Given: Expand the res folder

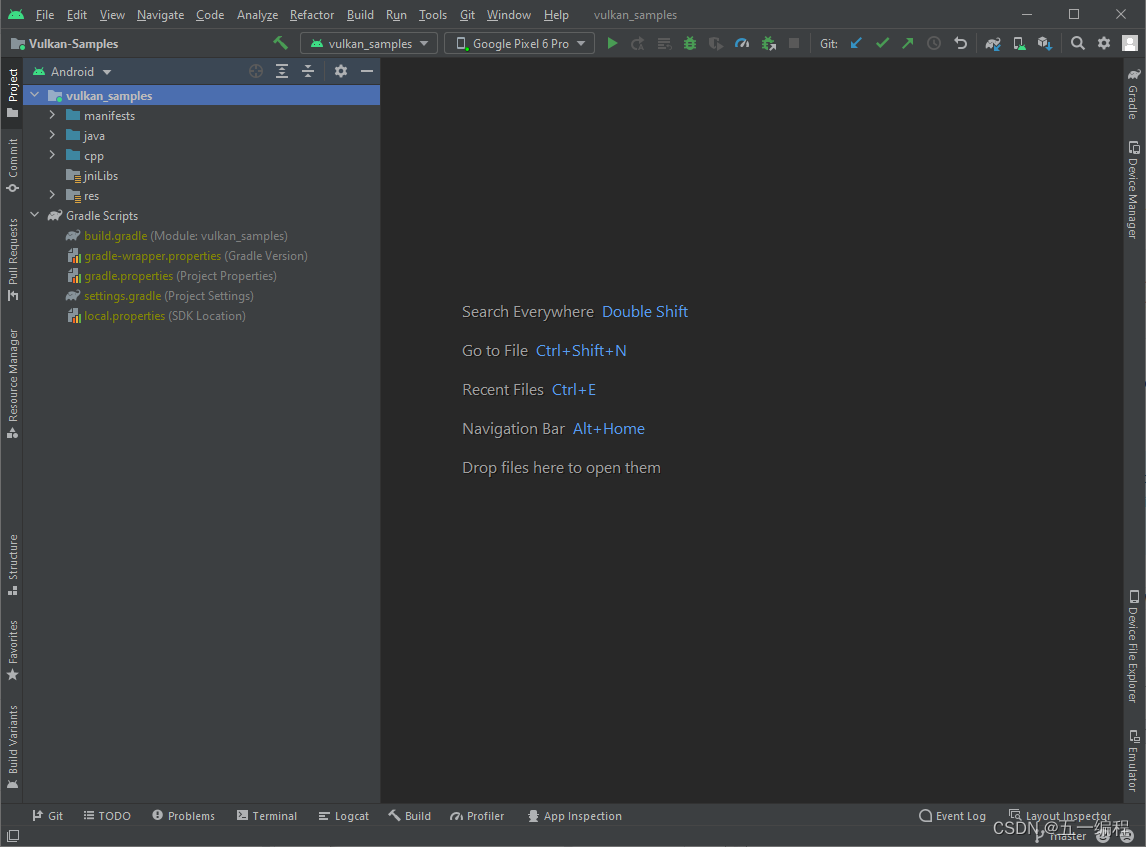Looking at the screenshot, I should 52,195.
